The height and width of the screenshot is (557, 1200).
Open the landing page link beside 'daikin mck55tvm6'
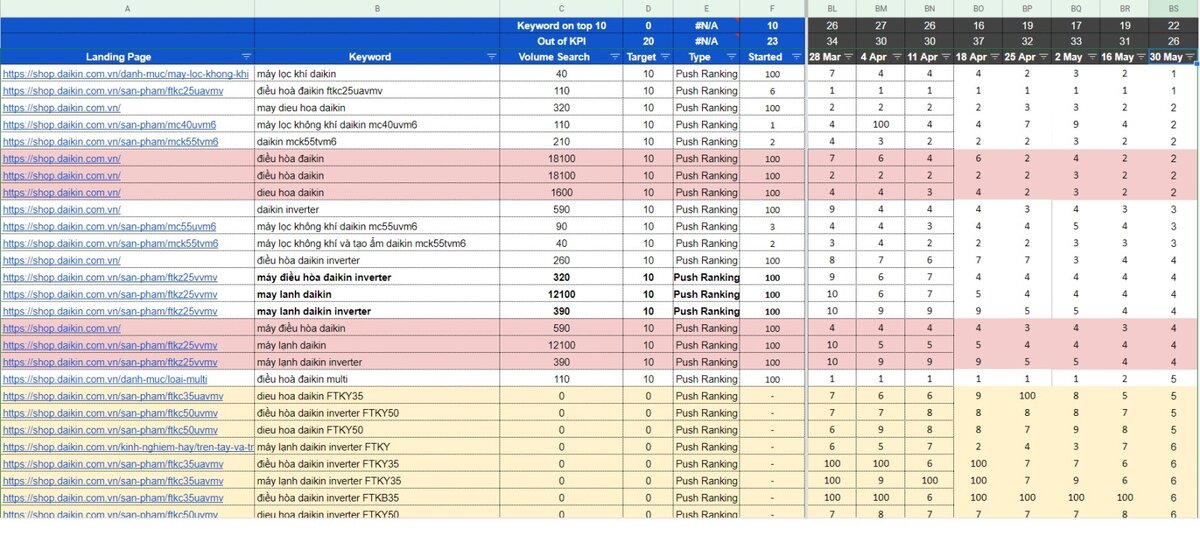pos(109,142)
